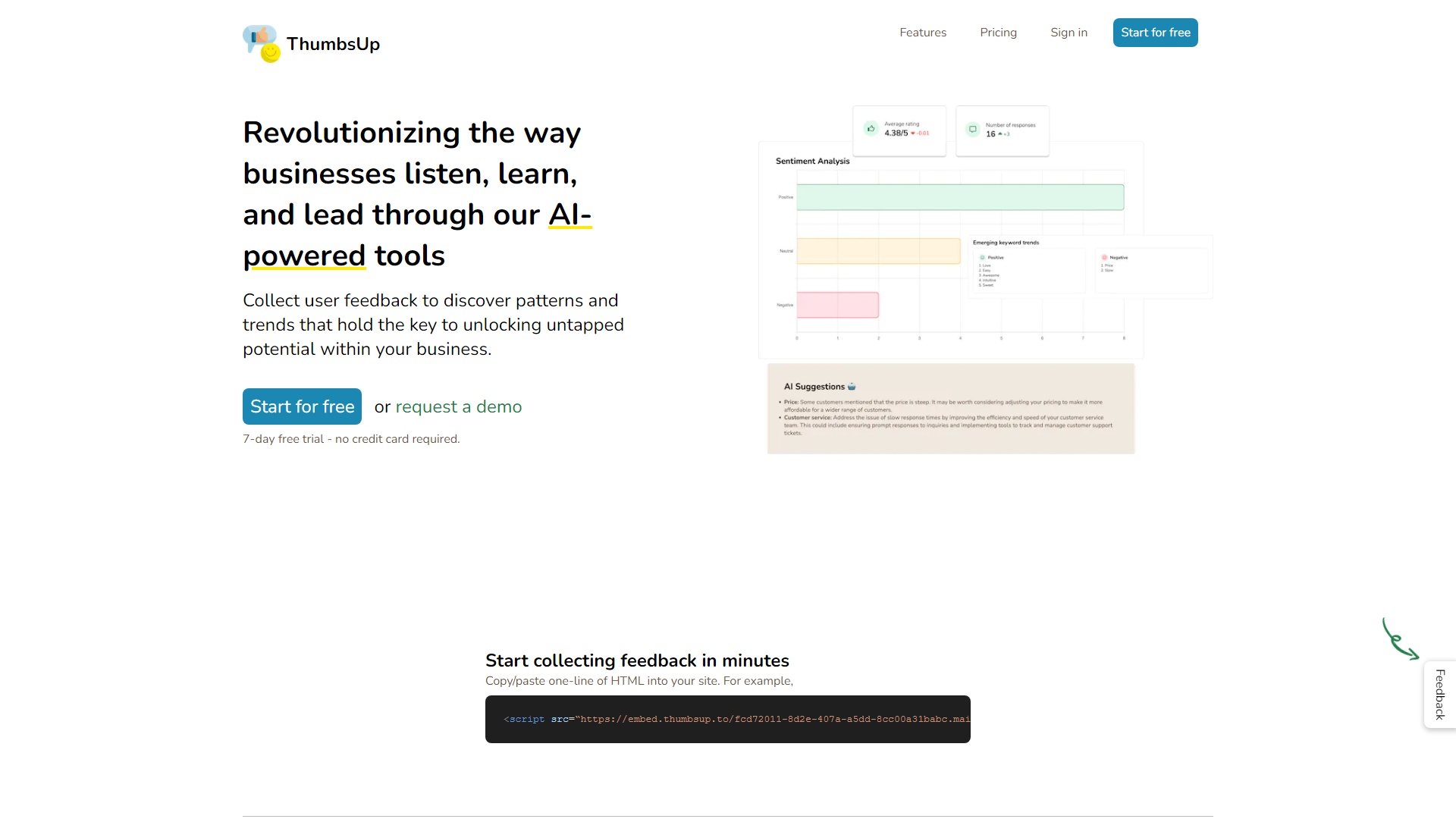The height and width of the screenshot is (819, 1456).
Task: Click the request a demo link
Action: pyautogui.click(x=459, y=407)
